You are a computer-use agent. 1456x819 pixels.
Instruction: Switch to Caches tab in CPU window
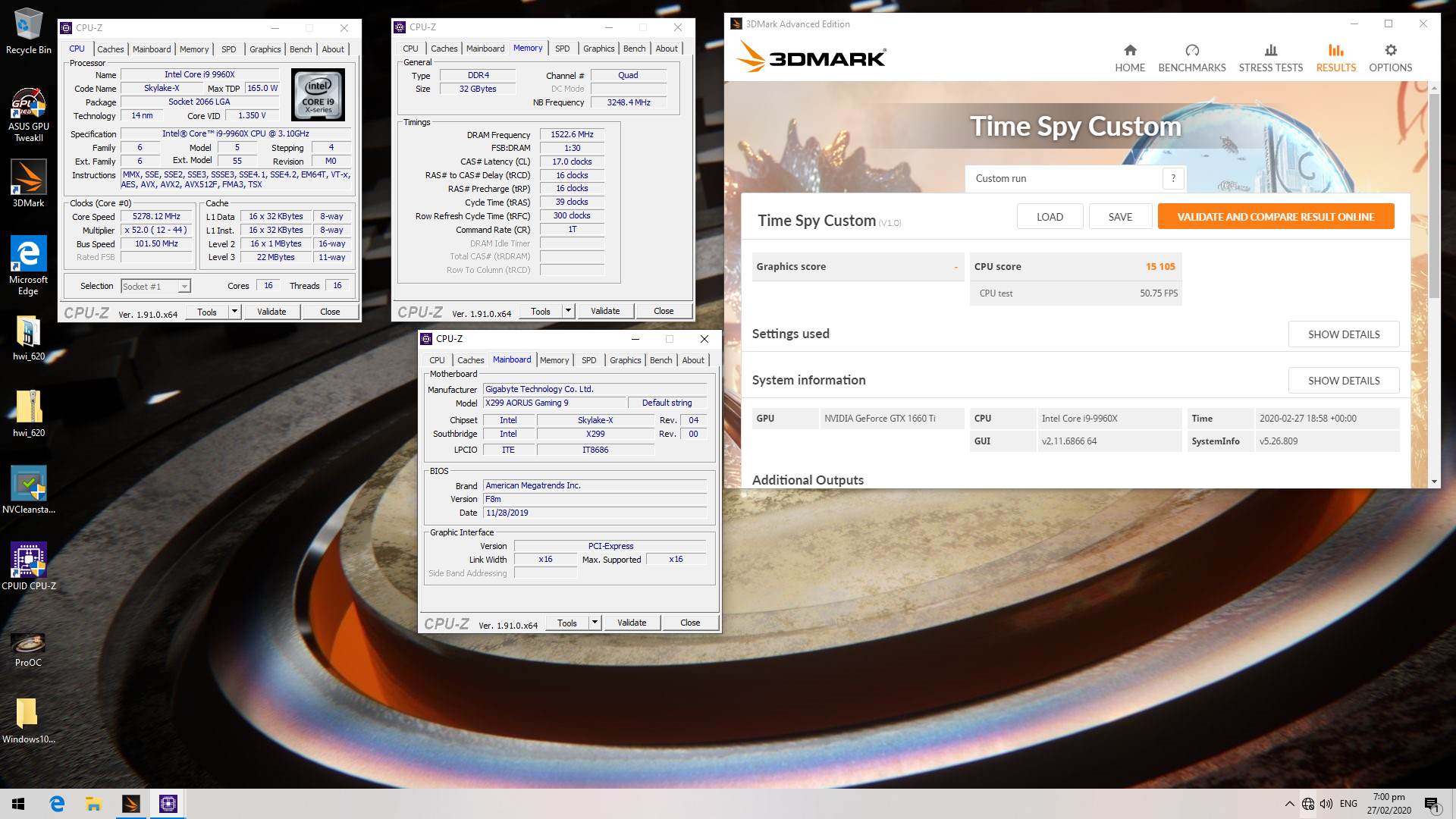pos(111,49)
